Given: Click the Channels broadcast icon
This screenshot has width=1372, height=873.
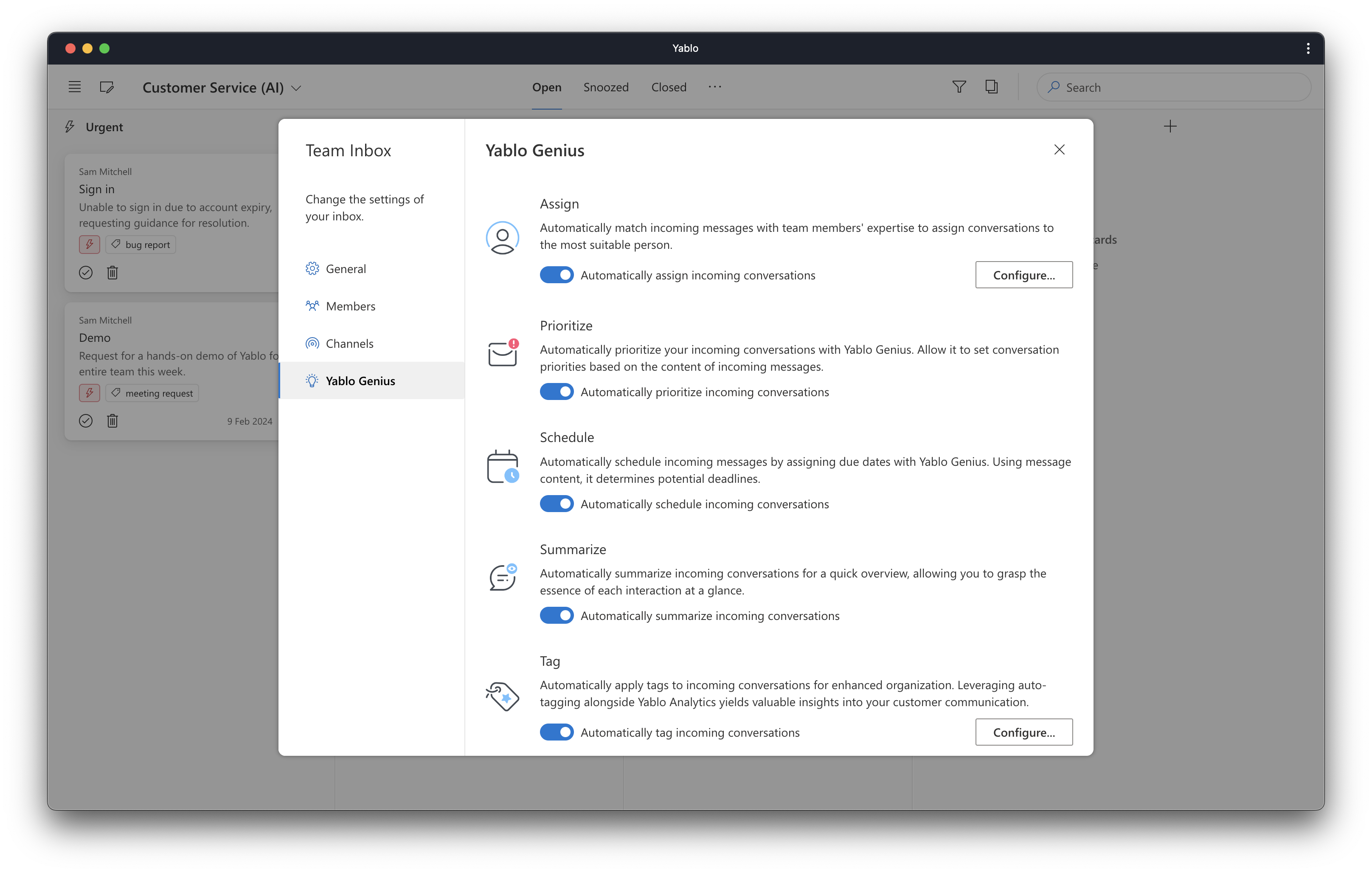Looking at the screenshot, I should (312, 344).
